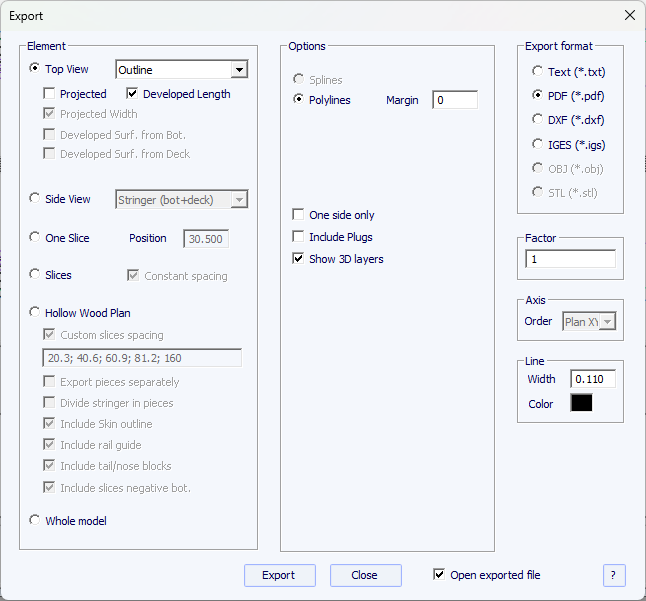Toggle the Show 3D layers checkbox
The width and height of the screenshot is (646, 601).
click(298, 259)
